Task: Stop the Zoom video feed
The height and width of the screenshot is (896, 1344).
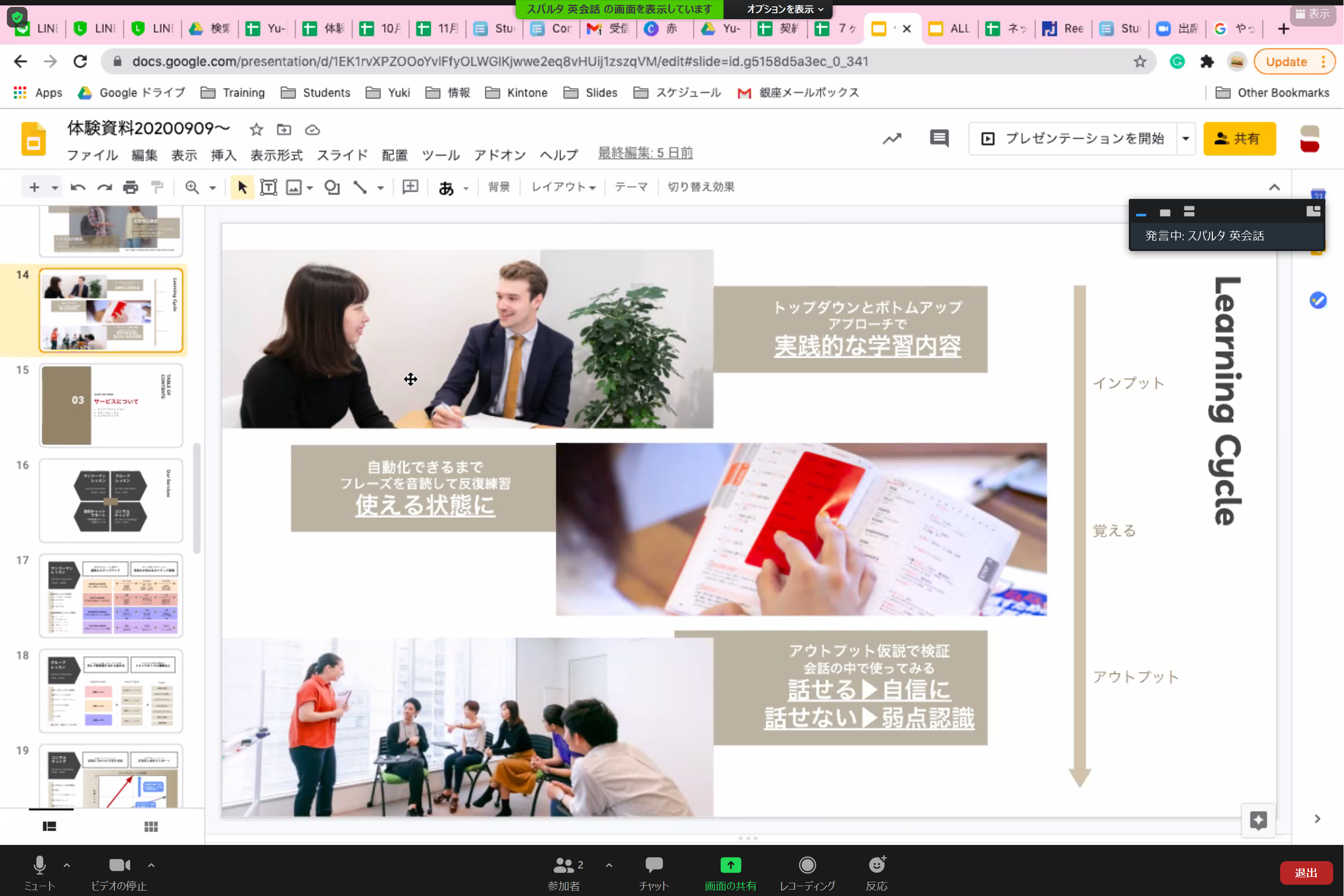Action: click(x=118, y=865)
